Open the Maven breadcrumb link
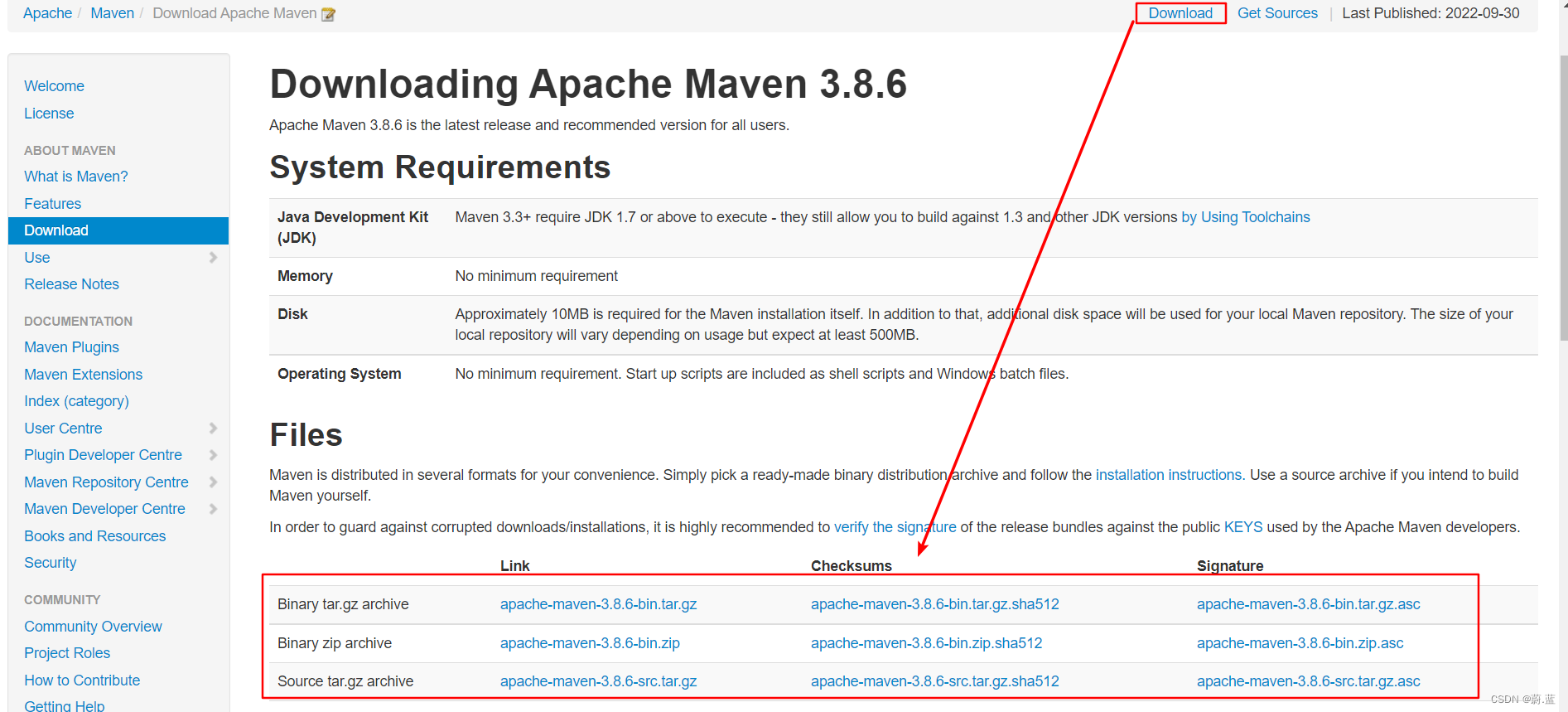 pos(112,13)
